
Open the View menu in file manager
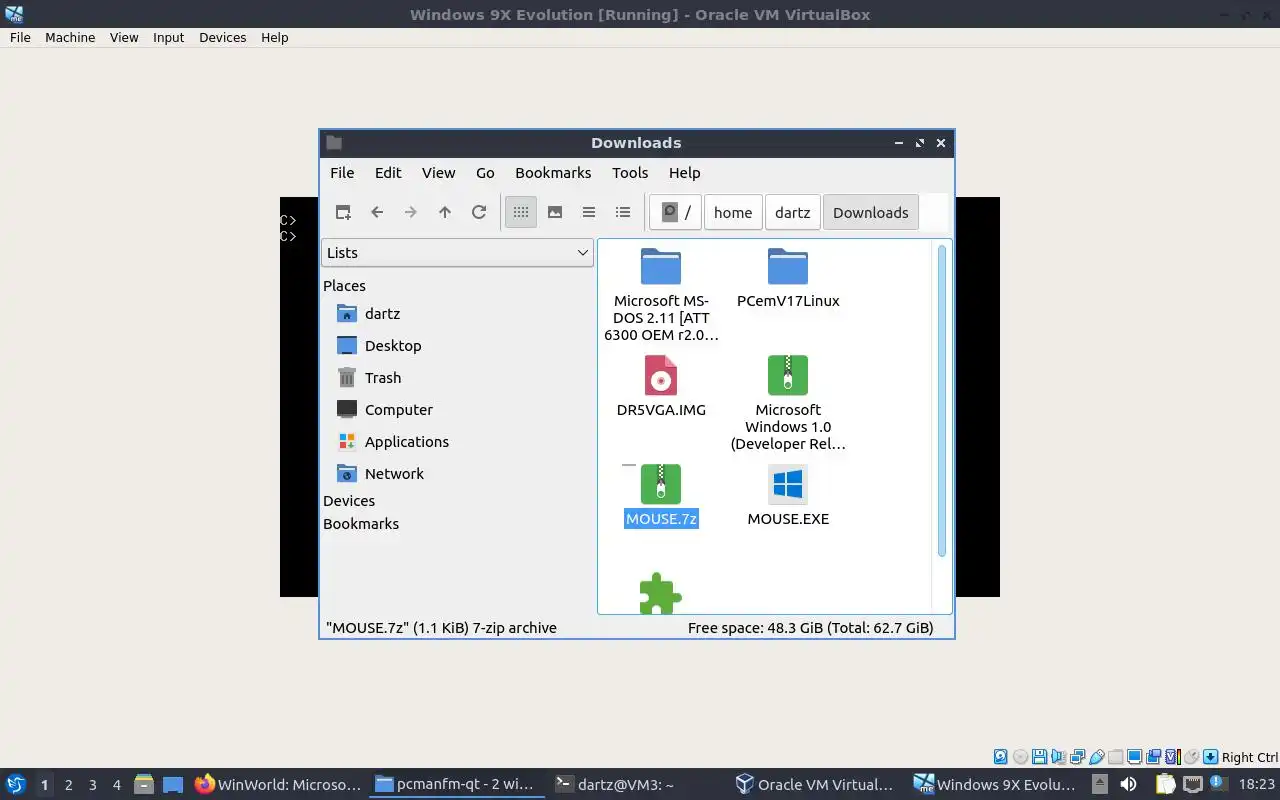(x=438, y=173)
